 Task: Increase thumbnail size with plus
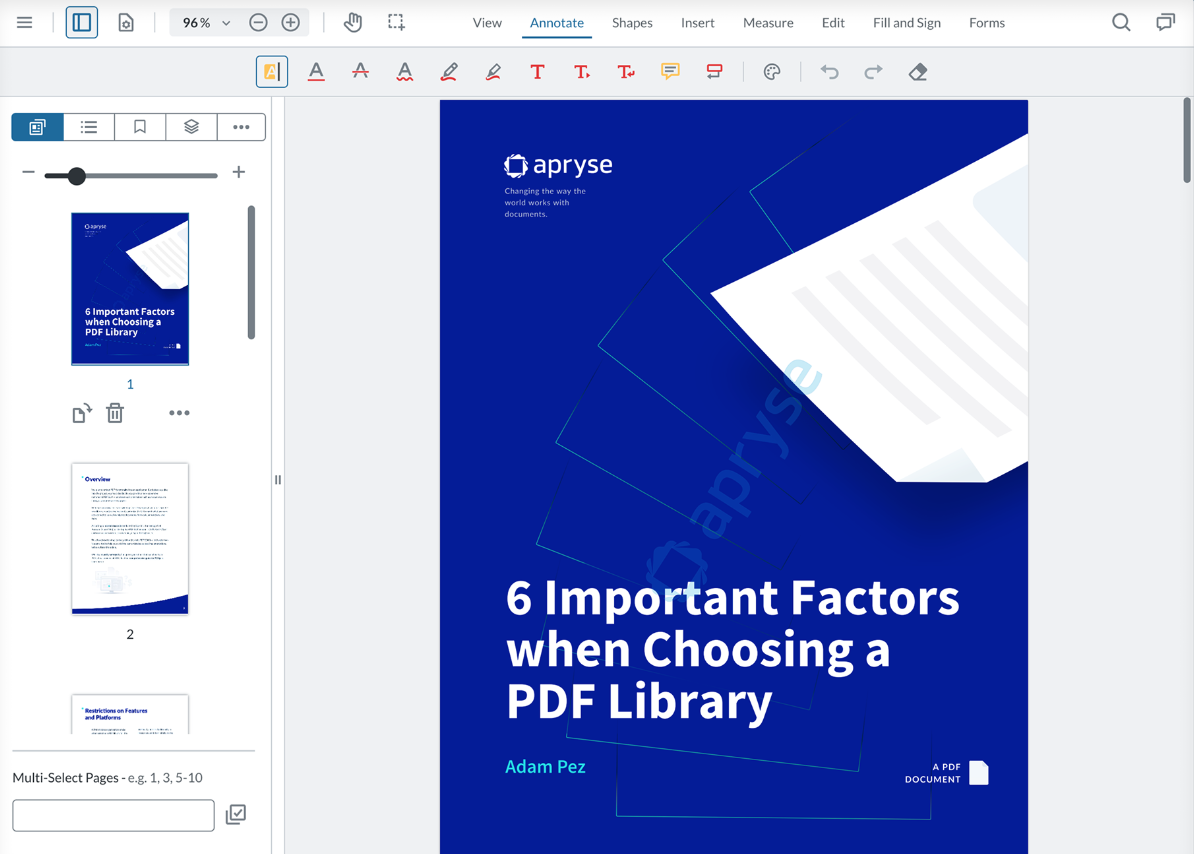pyautogui.click(x=238, y=172)
